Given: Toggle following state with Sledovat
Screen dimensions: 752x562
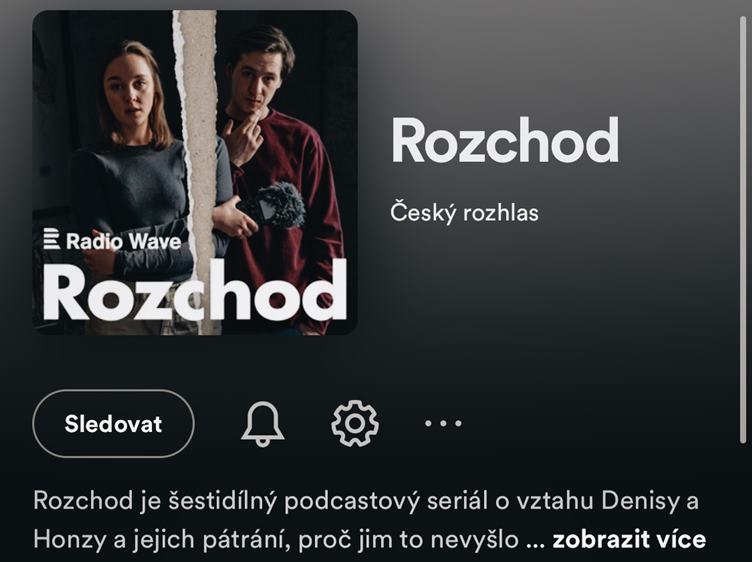Looking at the screenshot, I should pyautogui.click(x=113, y=424).
